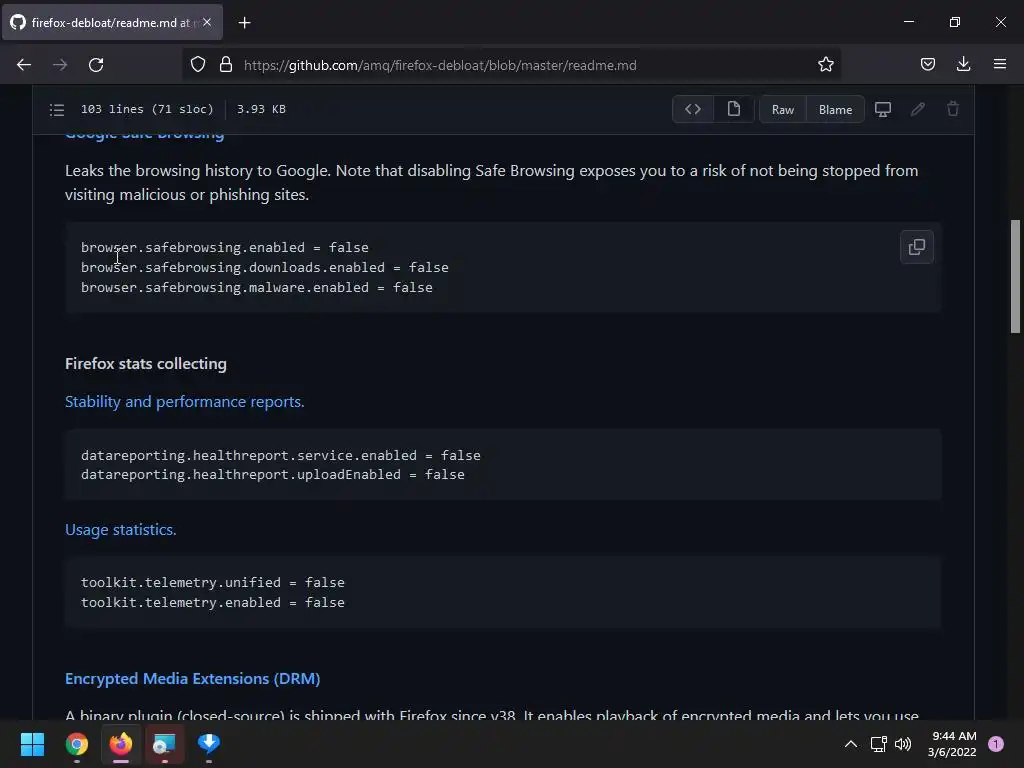Display the rendered blob file view
Image resolution: width=1024 pixels, height=768 pixels.
[x=734, y=109]
